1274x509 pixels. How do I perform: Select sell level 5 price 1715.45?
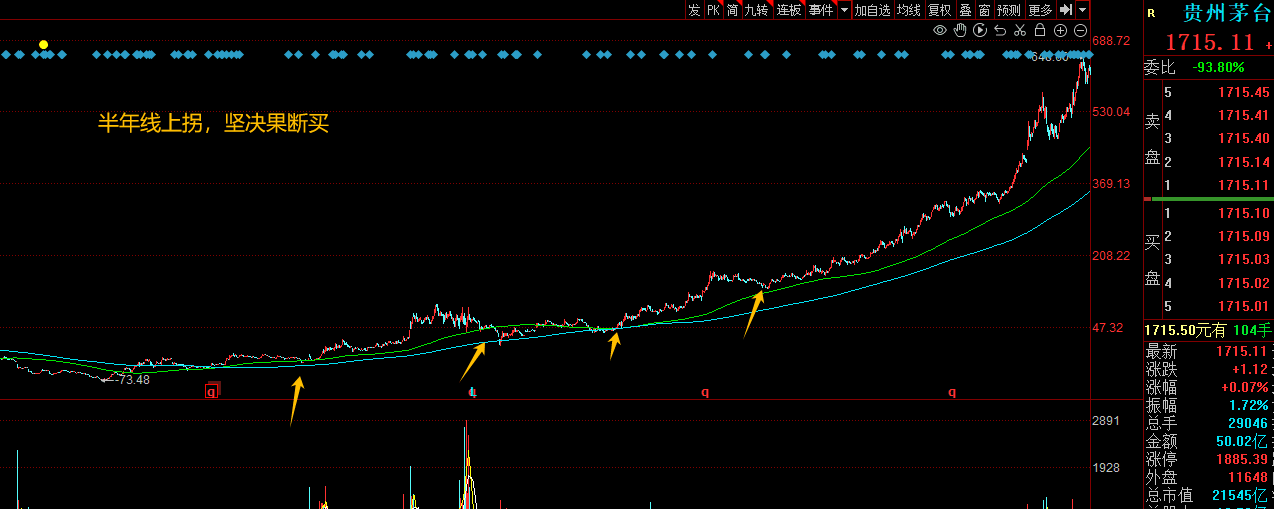(x=1243, y=92)
